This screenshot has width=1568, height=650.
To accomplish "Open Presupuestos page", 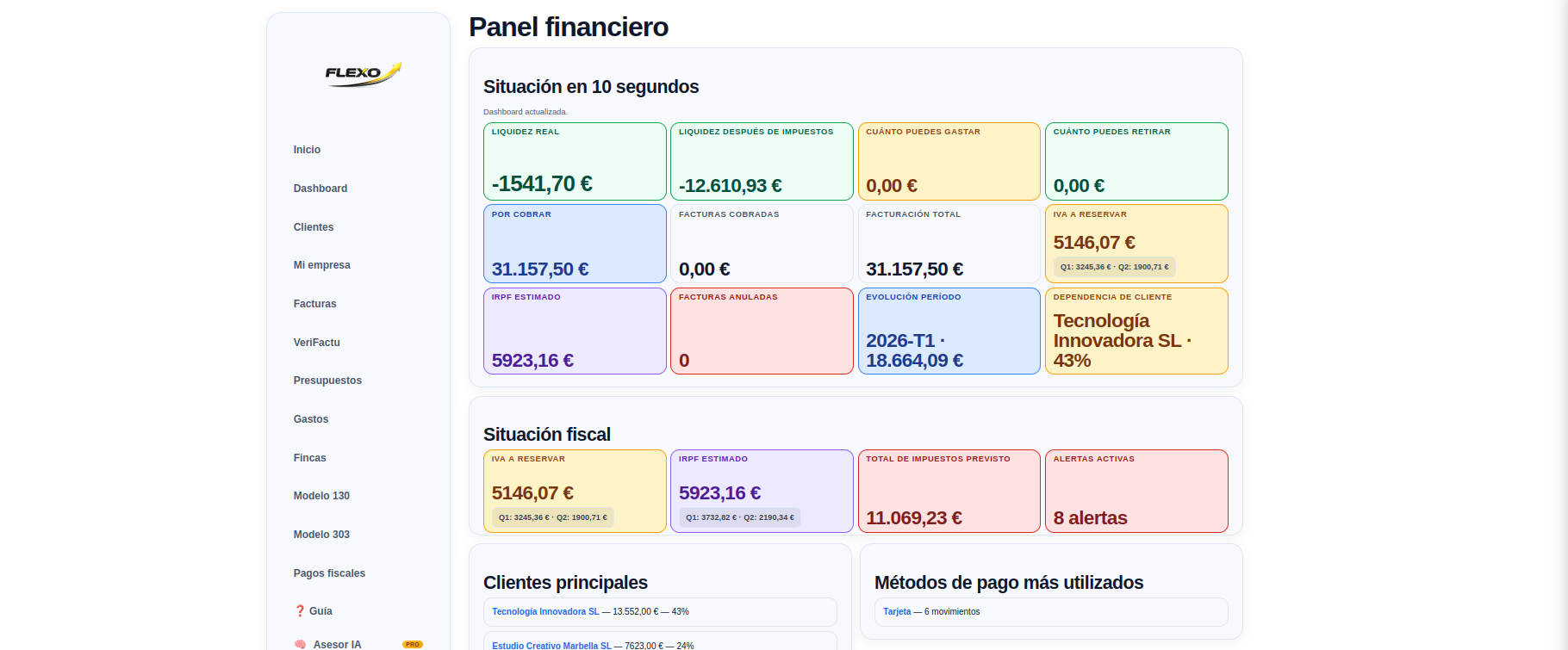I will click(x=327, y=381).
